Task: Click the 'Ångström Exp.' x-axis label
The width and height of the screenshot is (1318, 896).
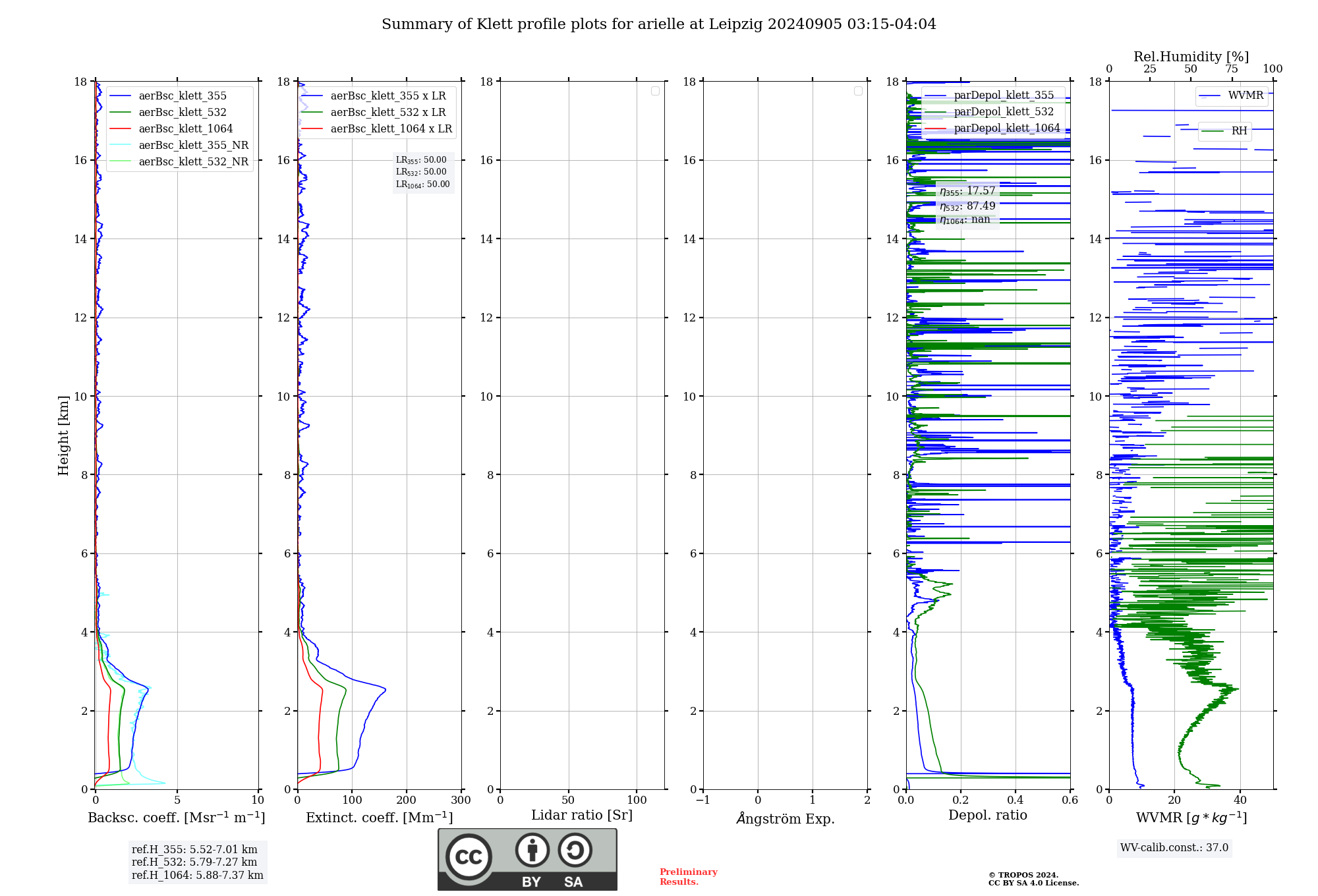Action: (786, 818)
